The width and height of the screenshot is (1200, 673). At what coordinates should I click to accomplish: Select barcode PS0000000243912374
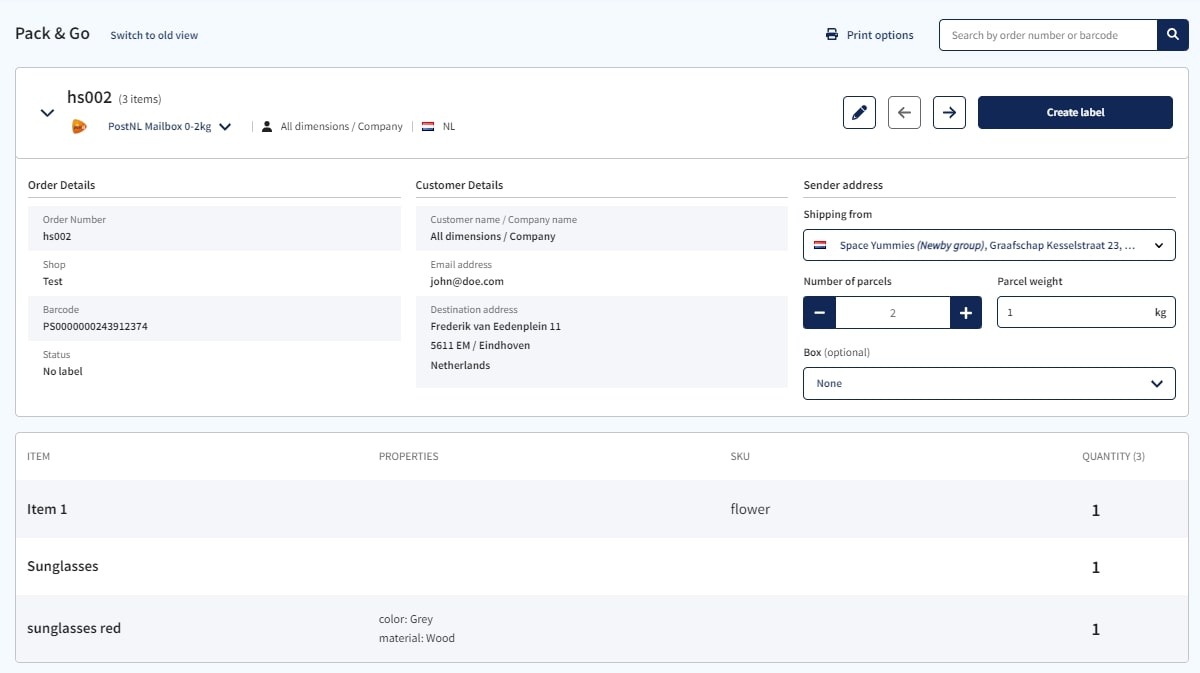point(95,327)
